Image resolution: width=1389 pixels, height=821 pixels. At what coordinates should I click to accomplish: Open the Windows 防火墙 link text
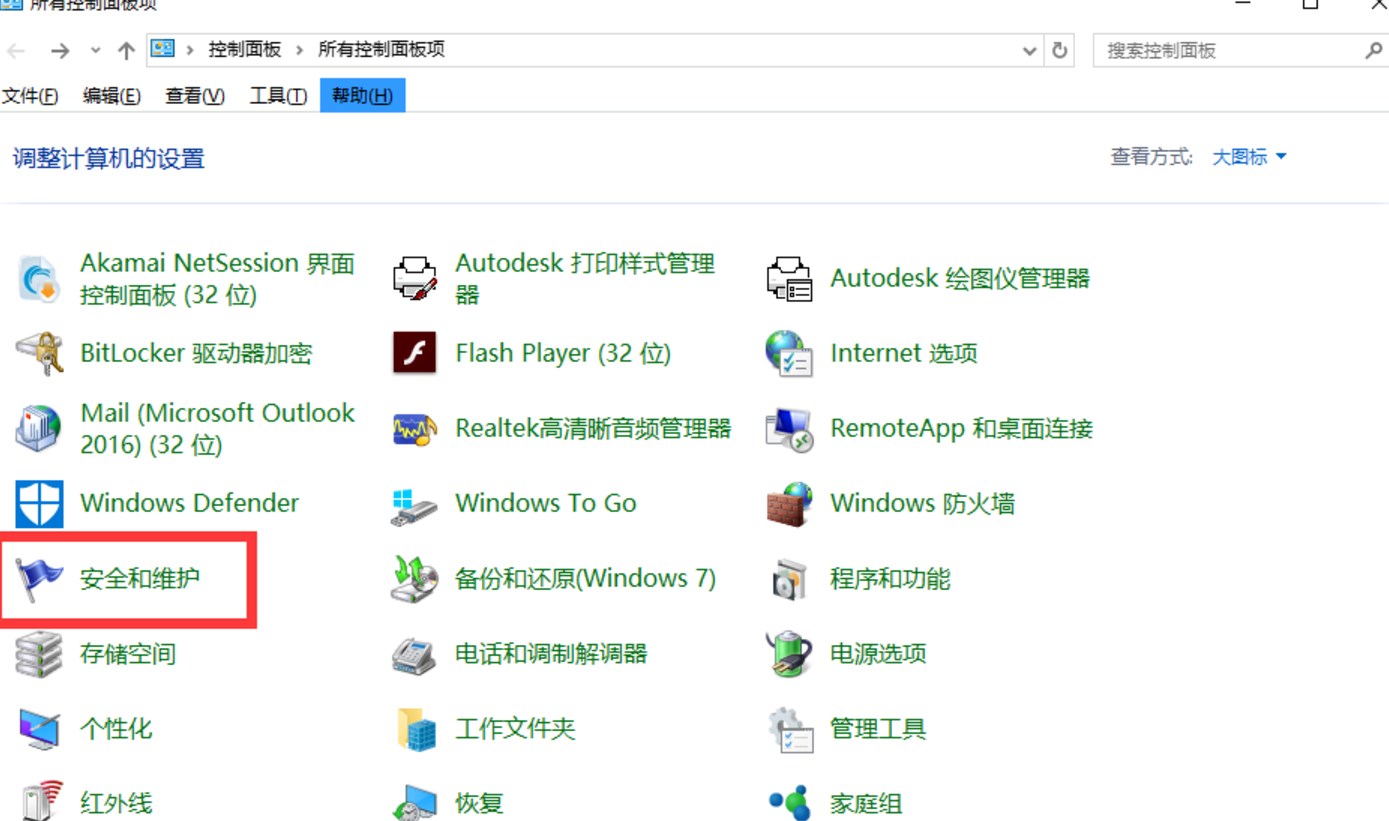tap(922, 504)
